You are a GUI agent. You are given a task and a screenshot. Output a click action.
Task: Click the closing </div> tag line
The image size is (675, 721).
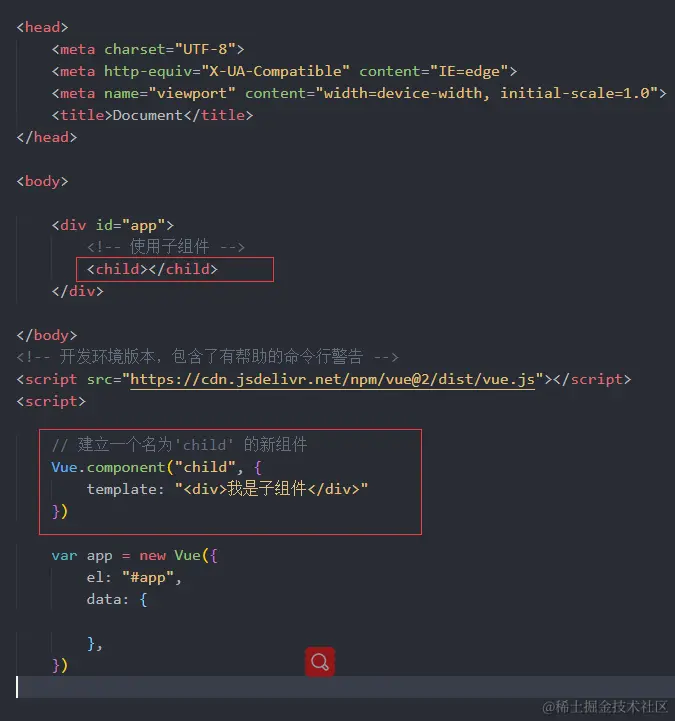78,291
